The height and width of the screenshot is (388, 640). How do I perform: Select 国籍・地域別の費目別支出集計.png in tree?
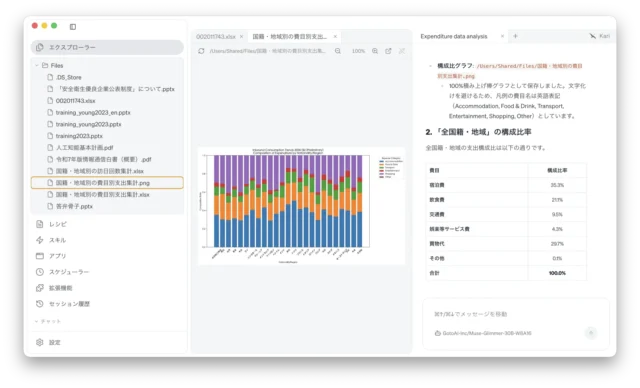coord(107,183)
